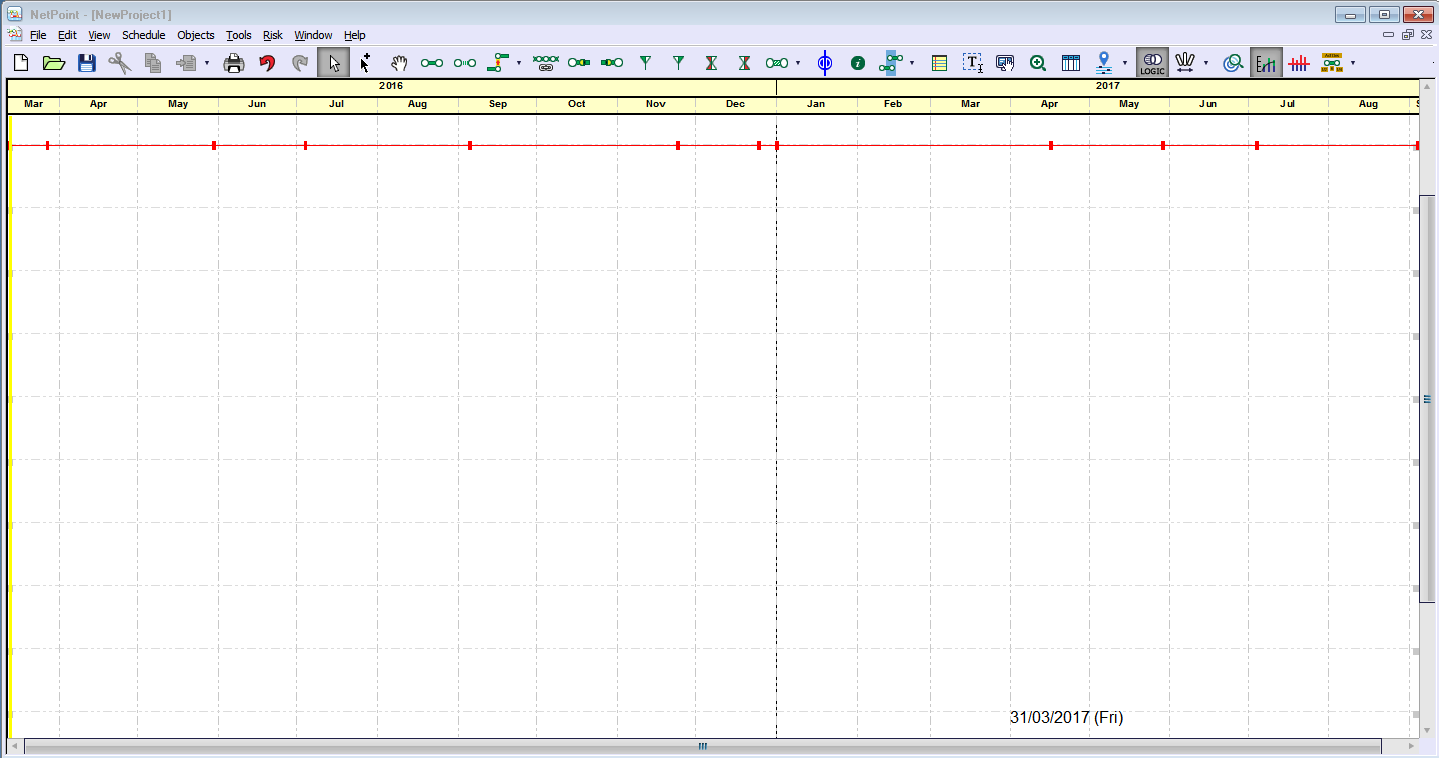The image size is (1439, 758).
Task: Click the blue location pin icon
Action: pyautogui.click(x=1104, y=63)
